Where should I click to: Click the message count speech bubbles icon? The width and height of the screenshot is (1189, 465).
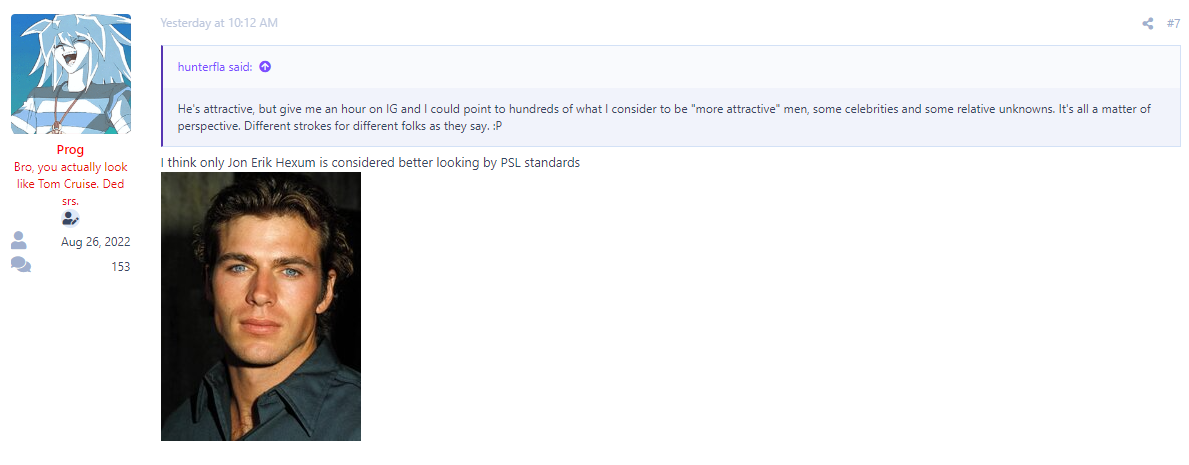[21, 265]
